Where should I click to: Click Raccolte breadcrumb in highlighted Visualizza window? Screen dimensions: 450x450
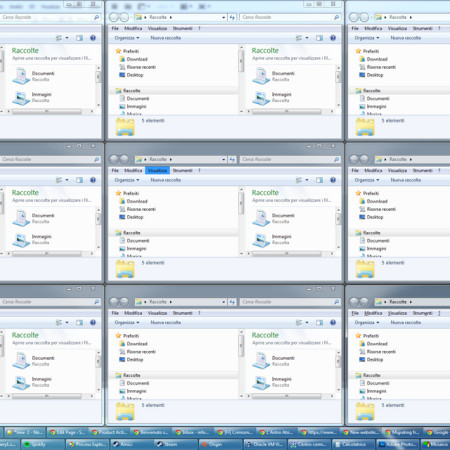tap(158, 159)
